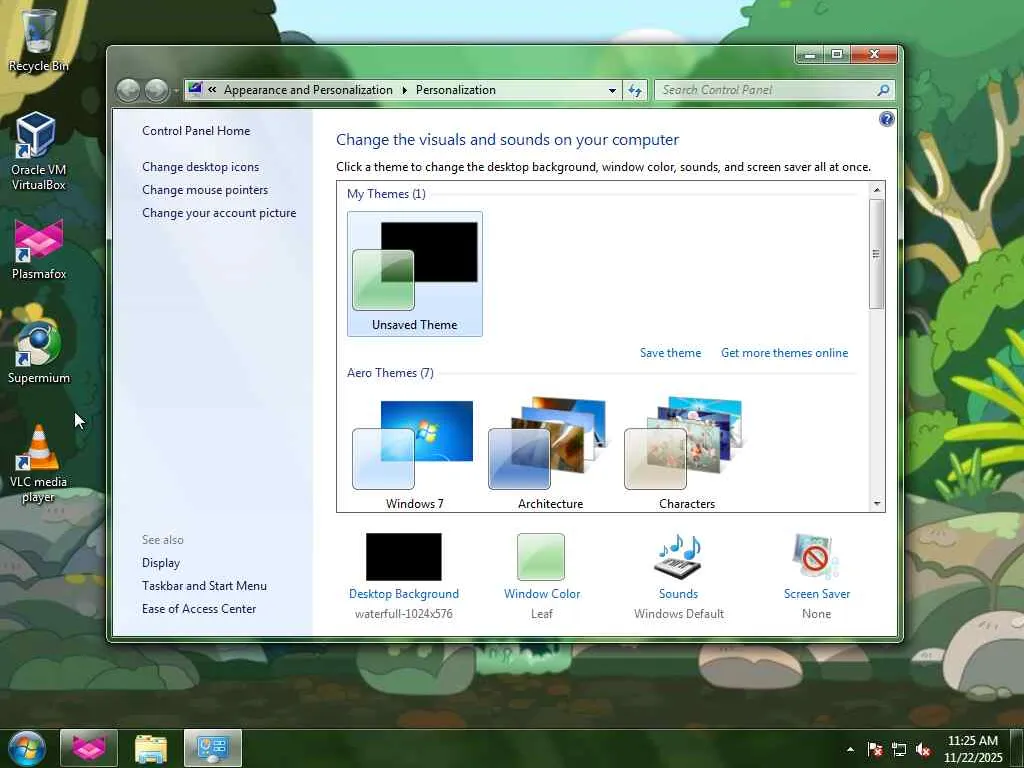1024x768 pixels.
Task: Click the black Desktop Background preview
Action: 404,556
